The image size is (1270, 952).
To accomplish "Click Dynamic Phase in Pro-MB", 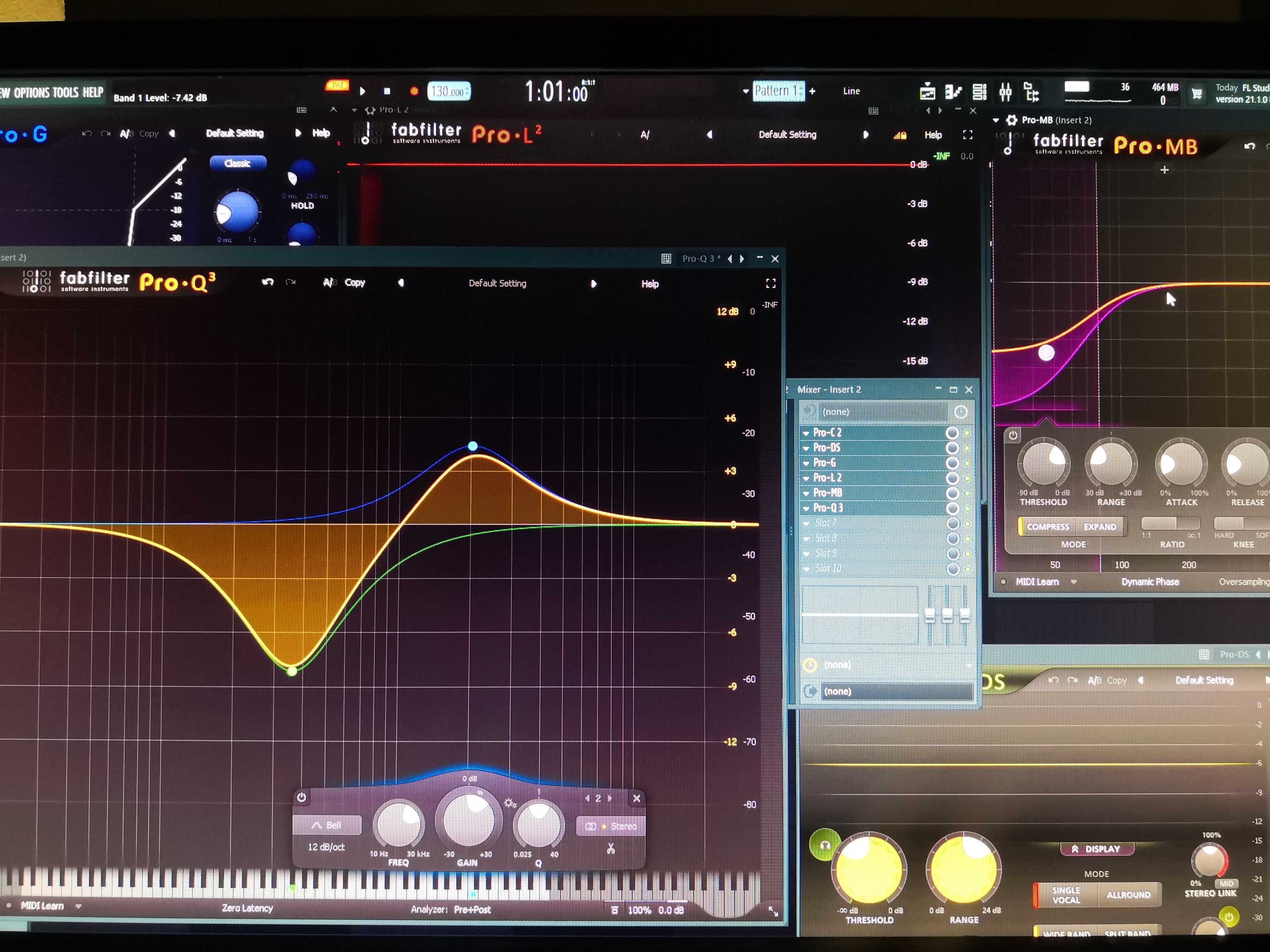I will pyautogui.click(x=1150, y=581).
